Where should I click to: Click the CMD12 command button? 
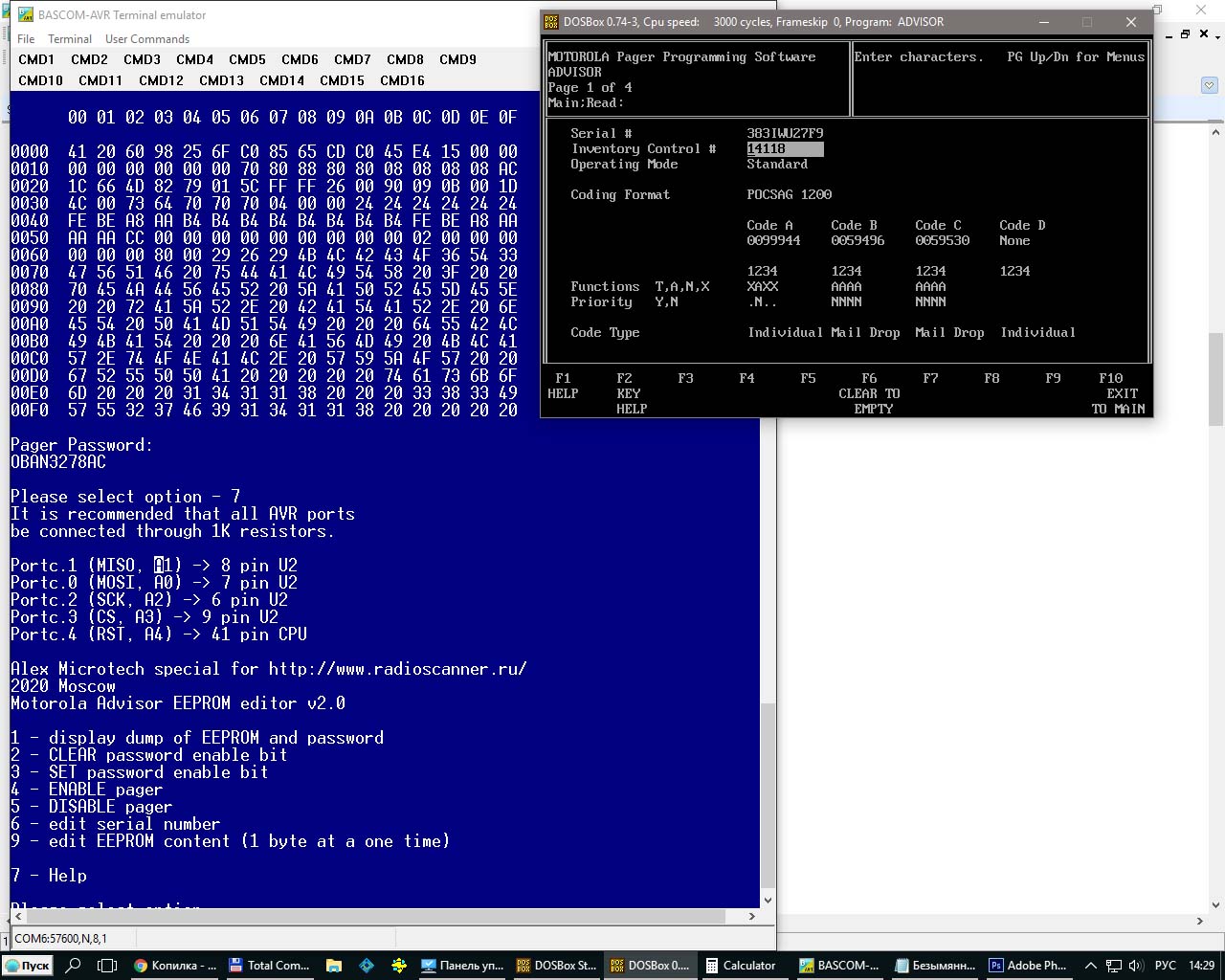click(x=161, y=80)
